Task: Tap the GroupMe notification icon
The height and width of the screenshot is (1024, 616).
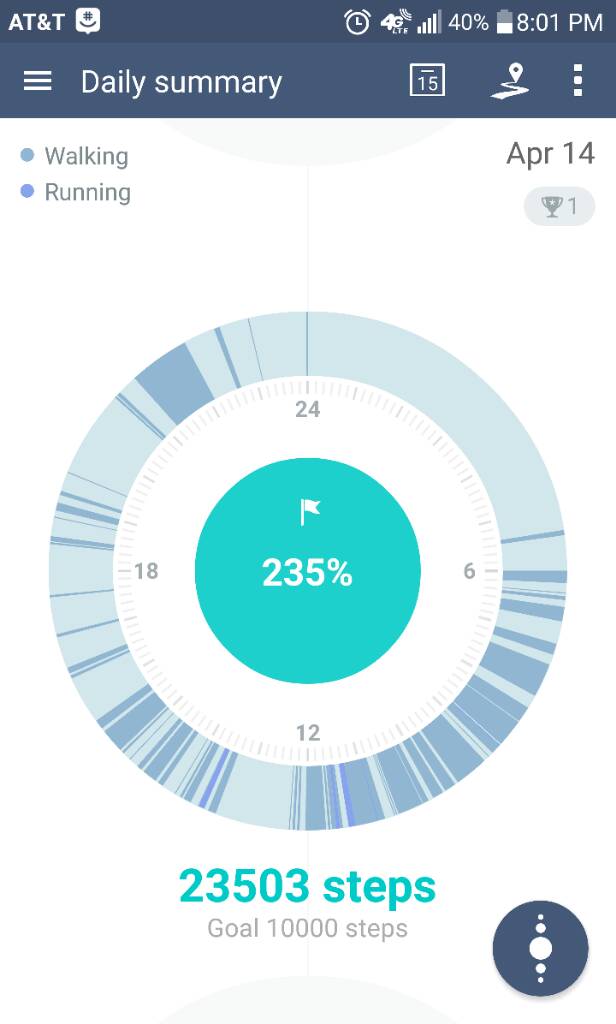Action: point(88,22)
